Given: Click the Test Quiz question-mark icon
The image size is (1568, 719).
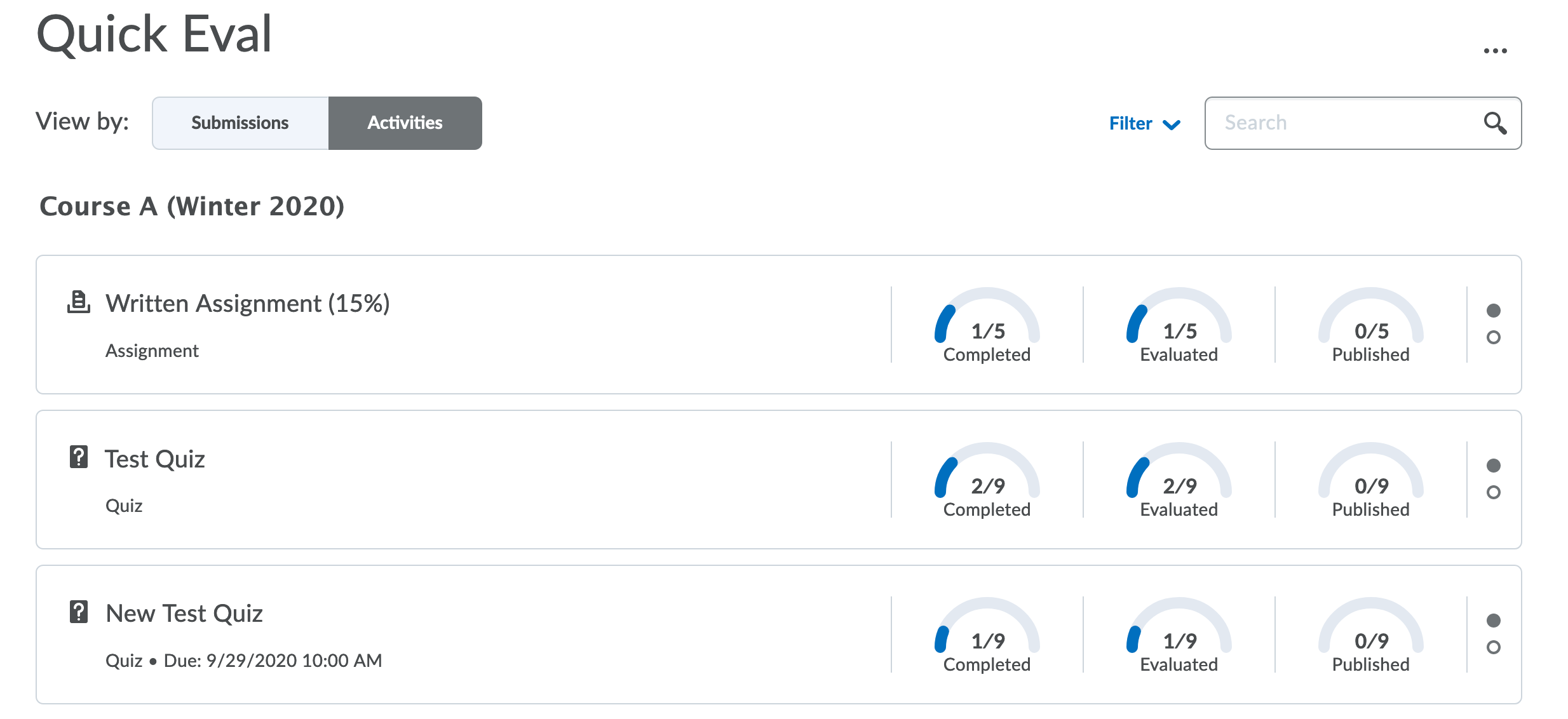Looking at the screenshot, I should pyautogui.click(x=79, y=457).
